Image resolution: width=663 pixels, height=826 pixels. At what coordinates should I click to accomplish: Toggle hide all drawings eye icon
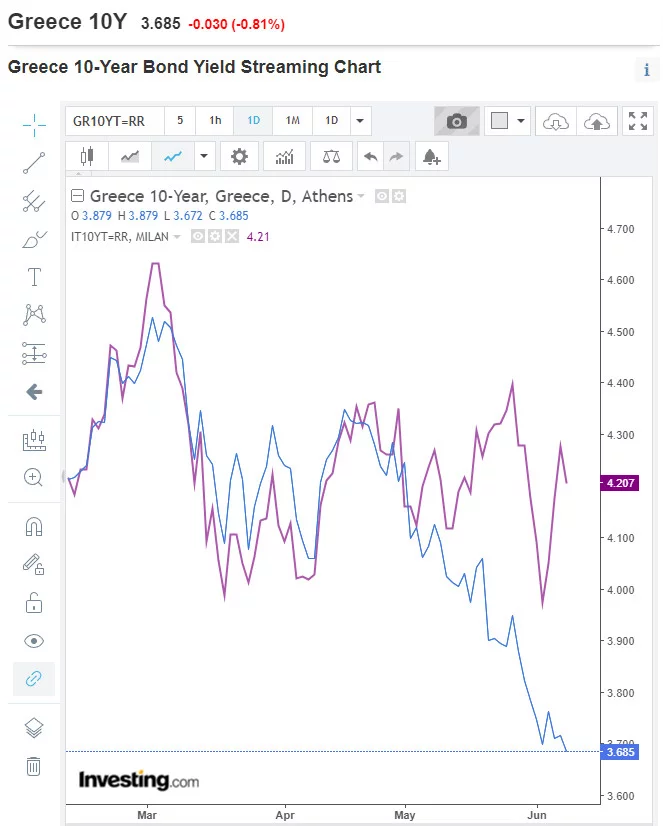(x=34, y=641)
